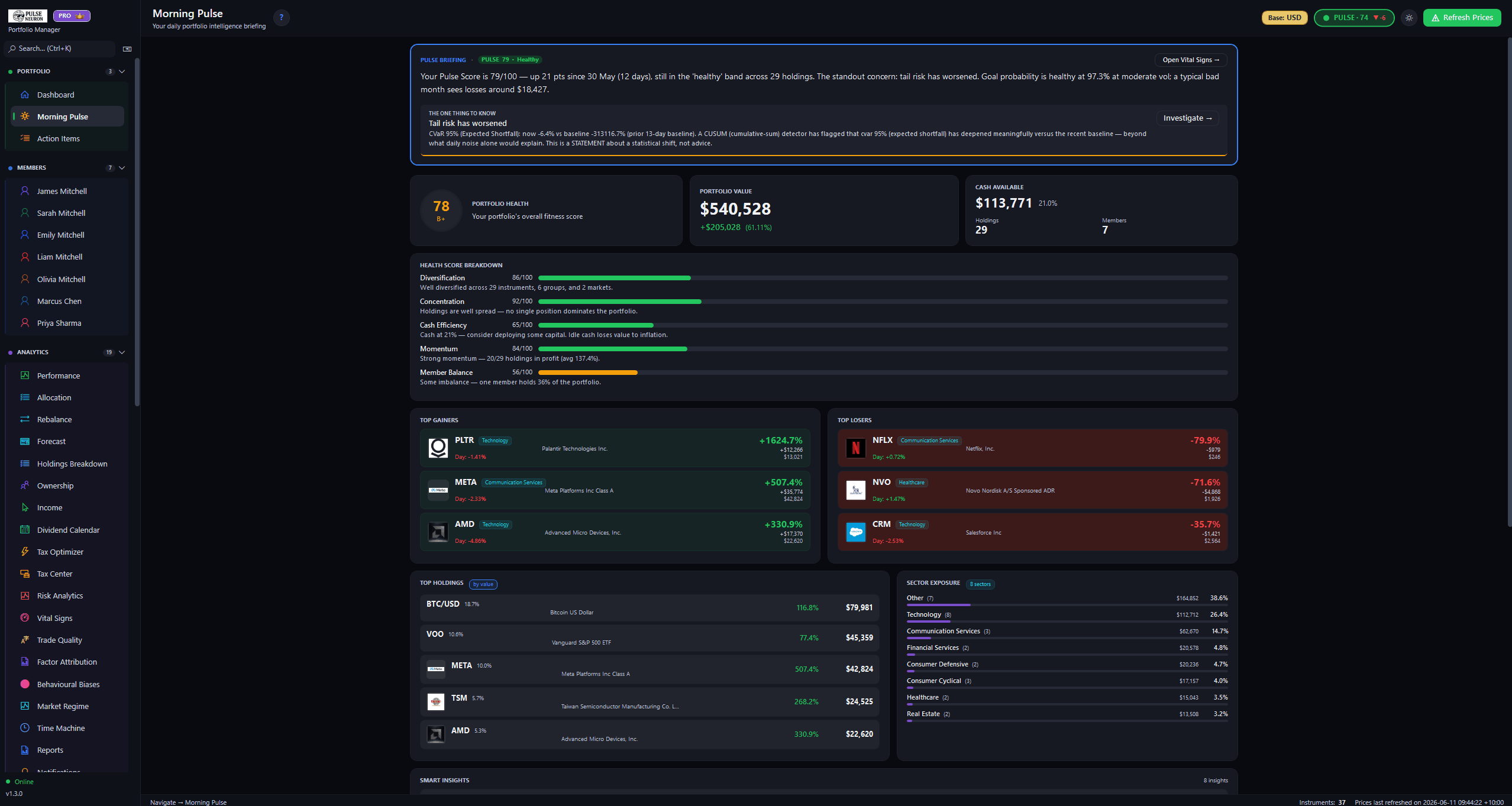Open the Performance chart icon
The height and width of the screenshot is (806, 1512).
coord(25,376)
